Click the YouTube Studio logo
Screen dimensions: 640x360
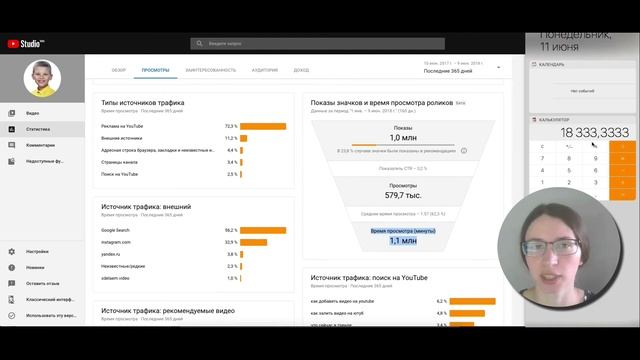[x=26, y=44]
